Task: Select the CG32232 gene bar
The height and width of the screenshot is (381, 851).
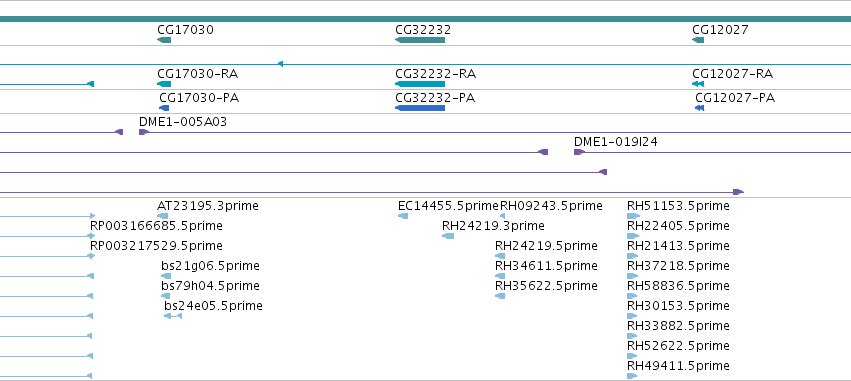Action: tap(420, 40)
